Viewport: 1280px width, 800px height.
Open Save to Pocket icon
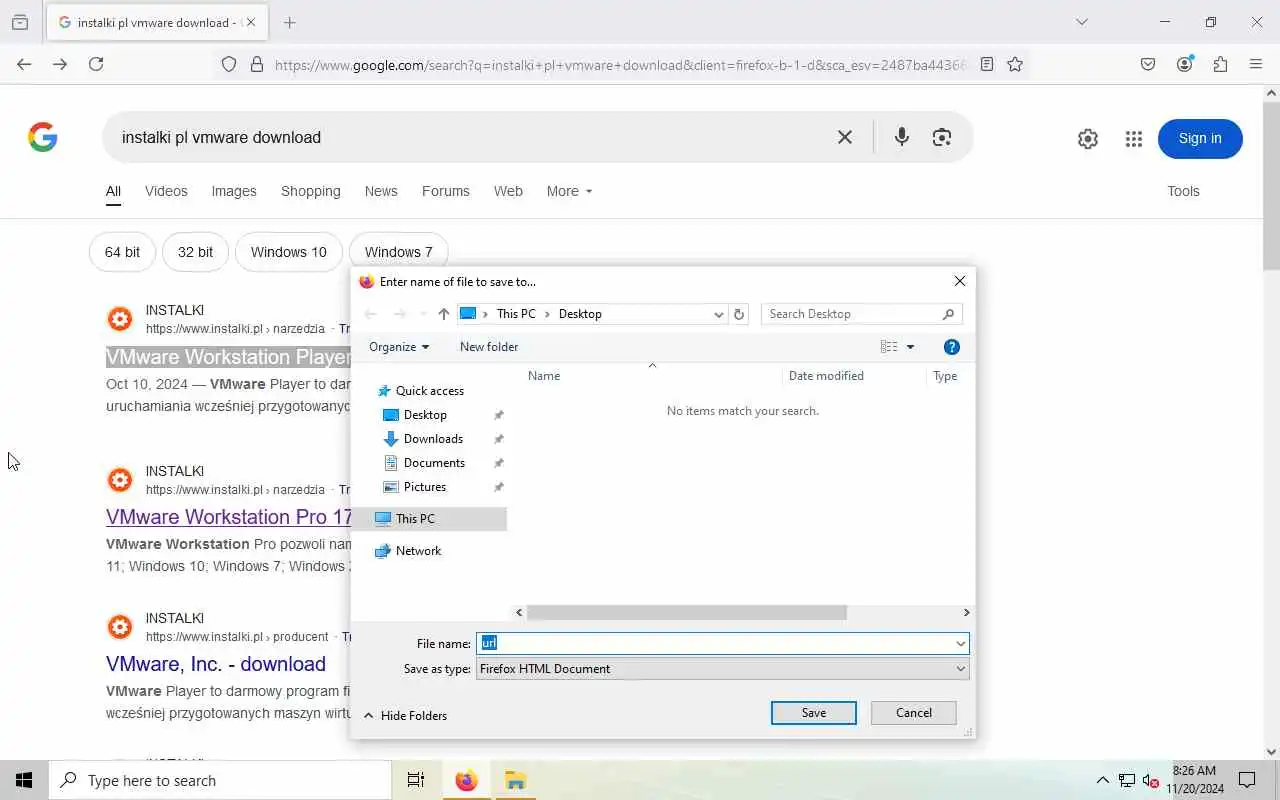point(1148,64)
